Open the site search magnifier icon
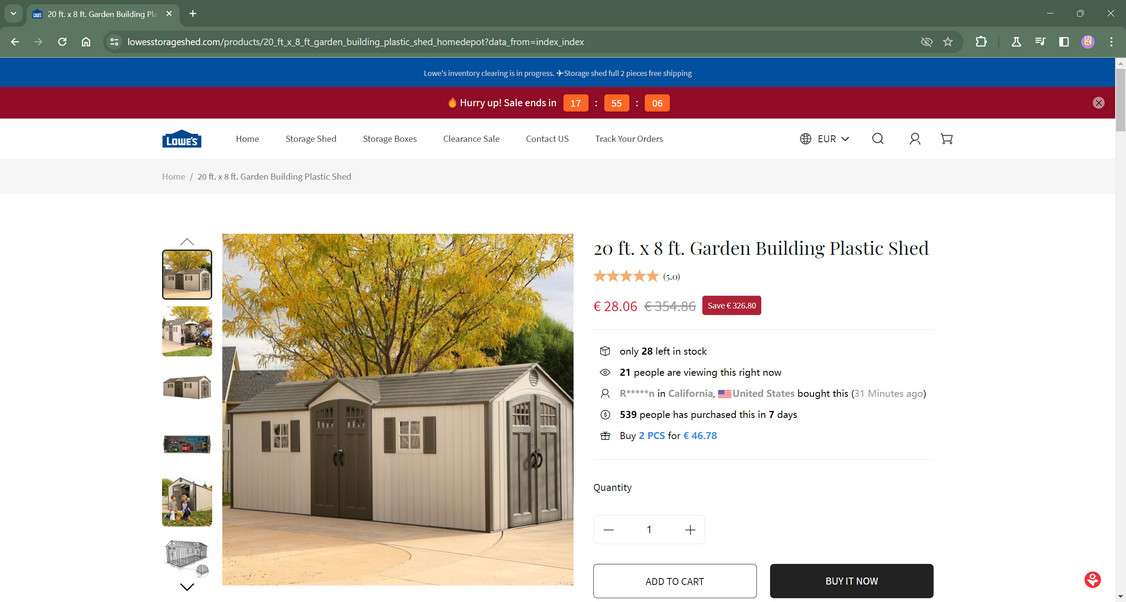 point(878,139)
